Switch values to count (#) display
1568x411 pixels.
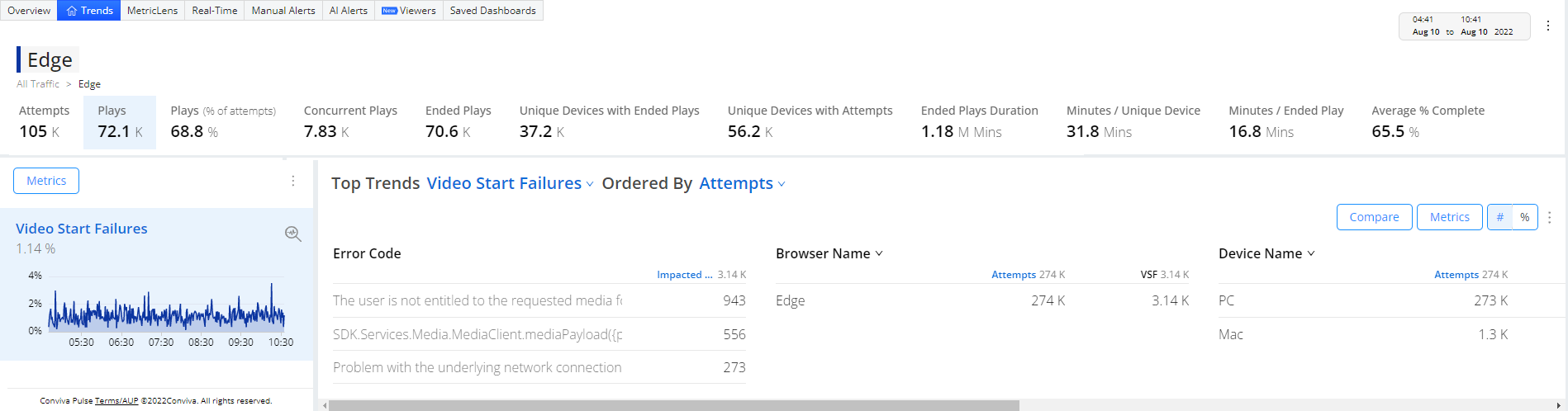tap(1499, 217)
